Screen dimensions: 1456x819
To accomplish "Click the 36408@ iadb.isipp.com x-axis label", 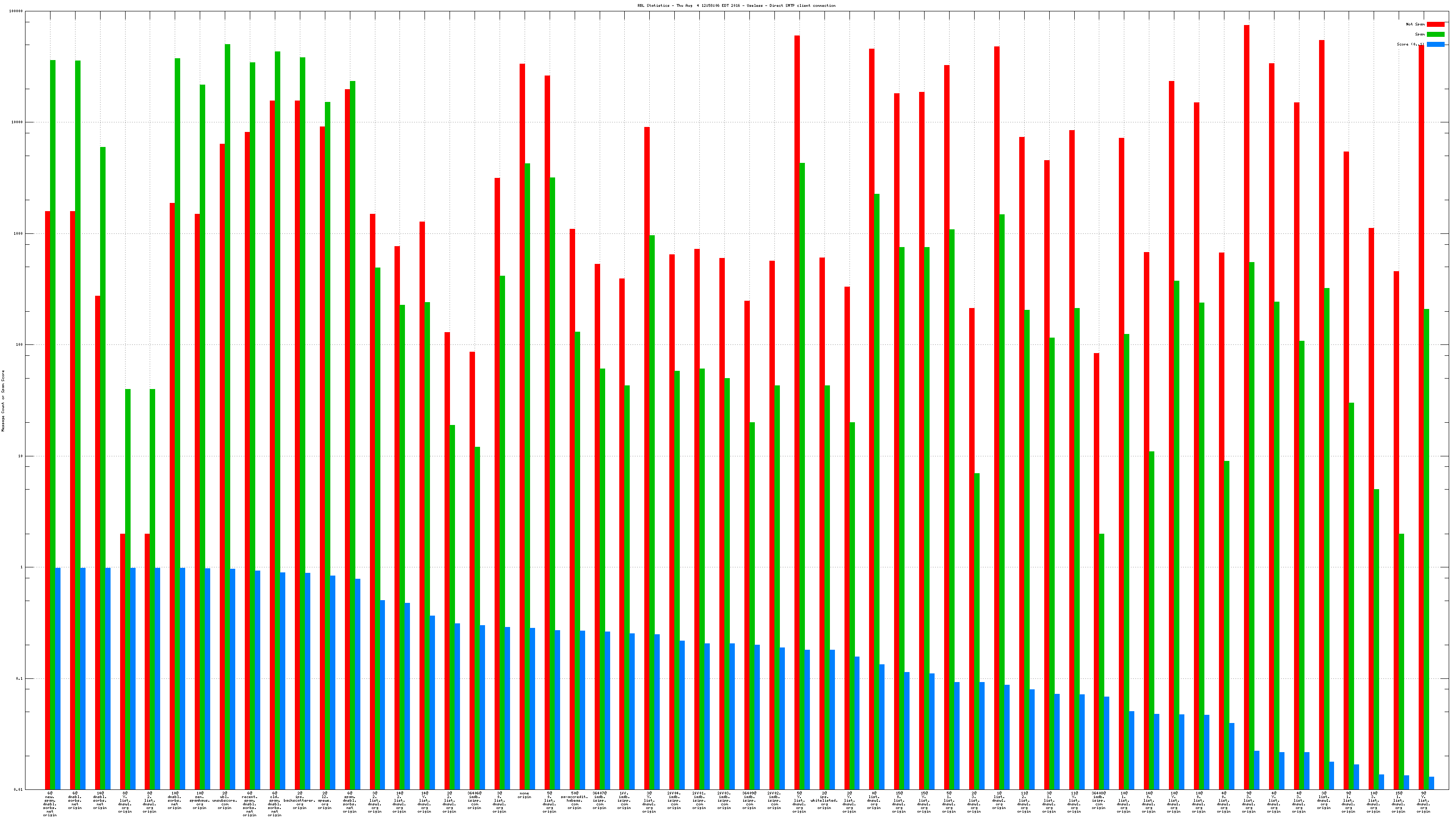I will point(1099,800).
